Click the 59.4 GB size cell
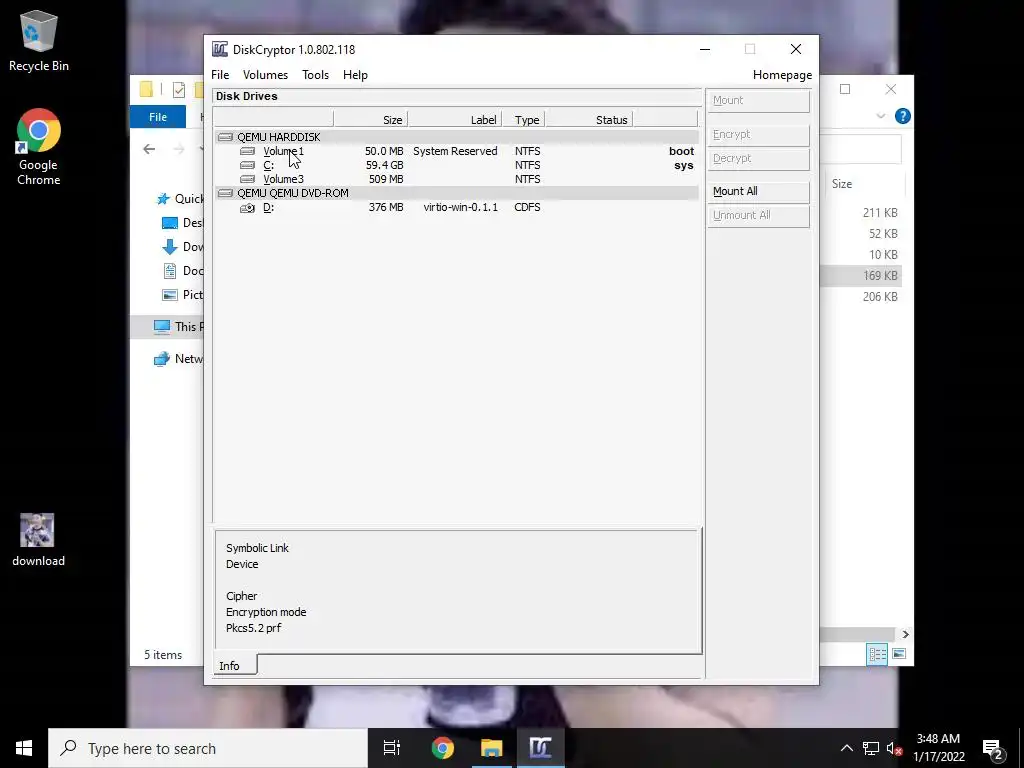 point(384,165)
